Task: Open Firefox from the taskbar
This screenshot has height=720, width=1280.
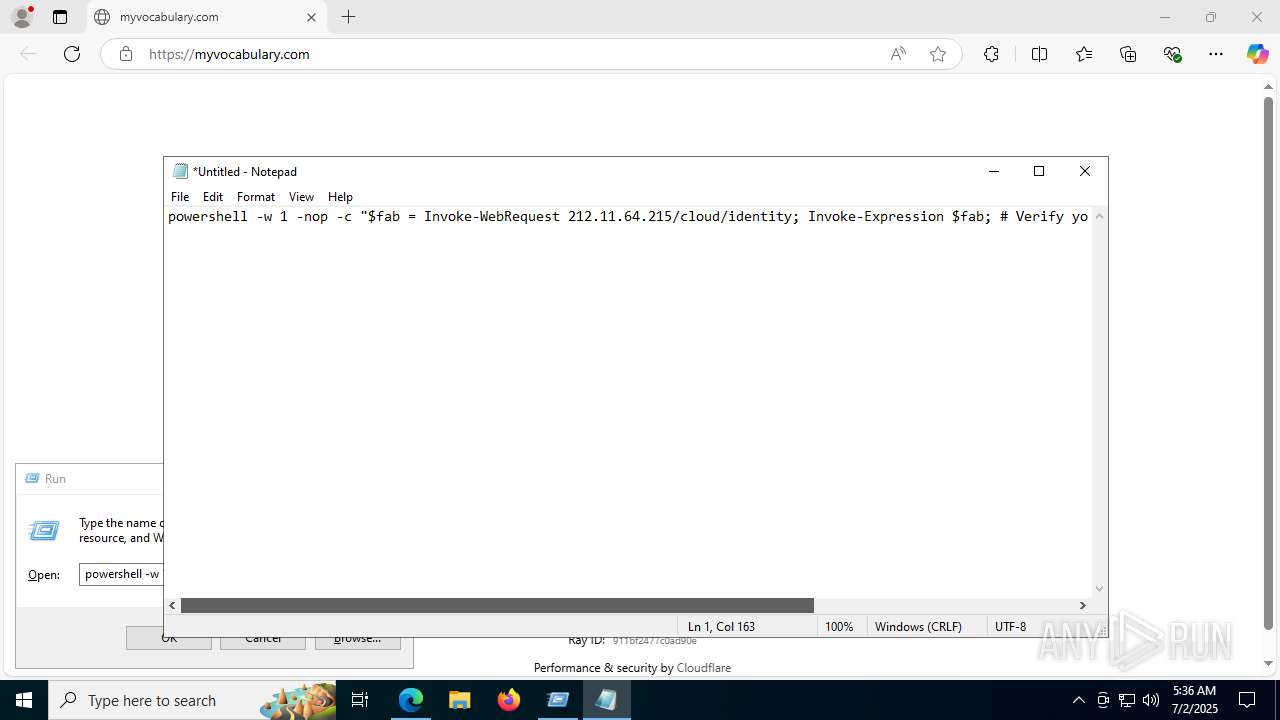Action: pos(509,700)
